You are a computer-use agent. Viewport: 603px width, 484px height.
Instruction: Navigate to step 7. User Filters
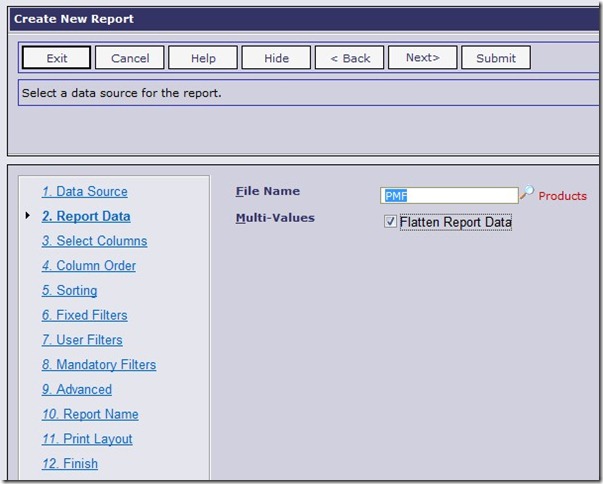tap(82, 340)
